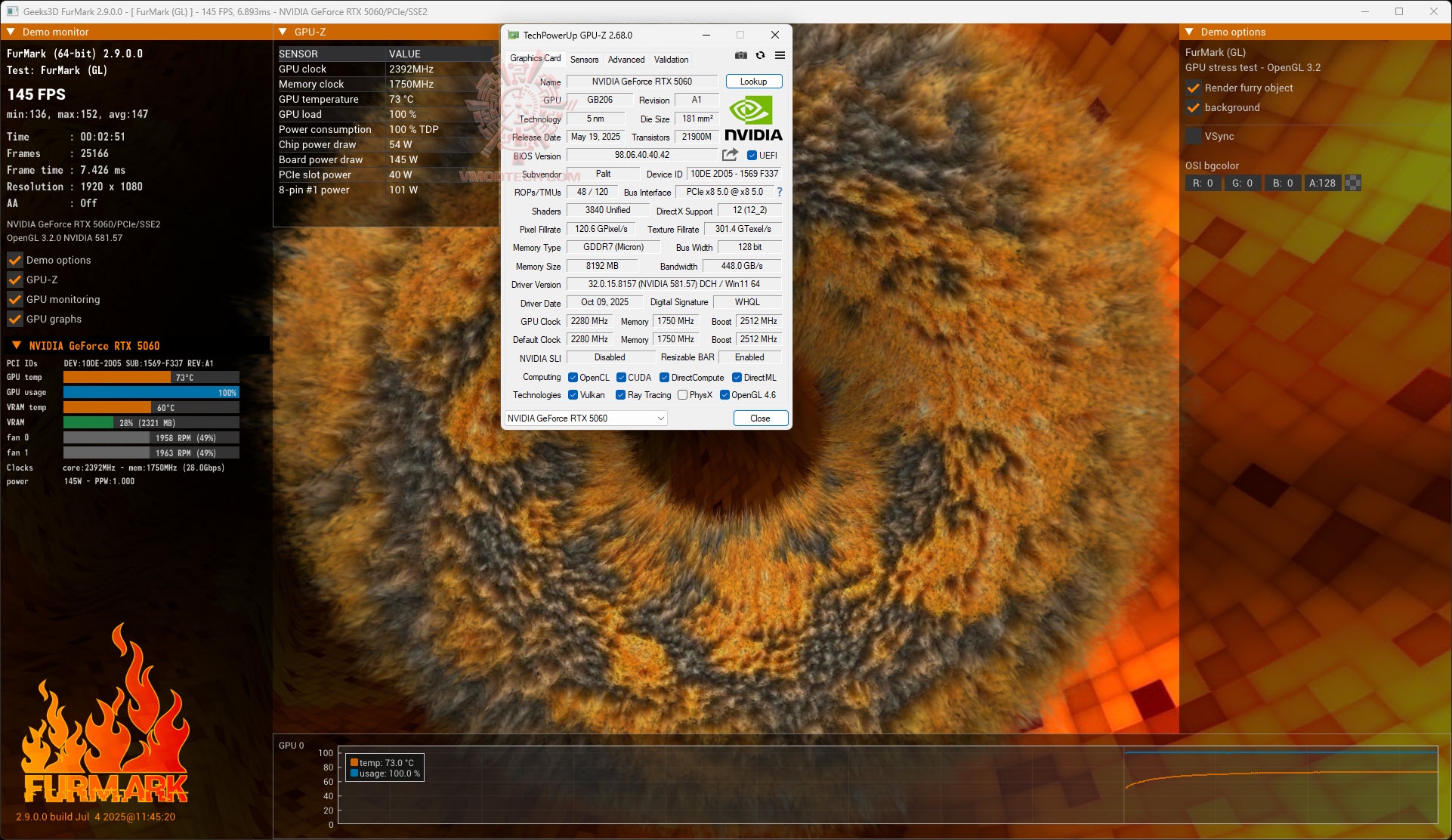Collapse the Demo monitor panel

pos(11,32)
